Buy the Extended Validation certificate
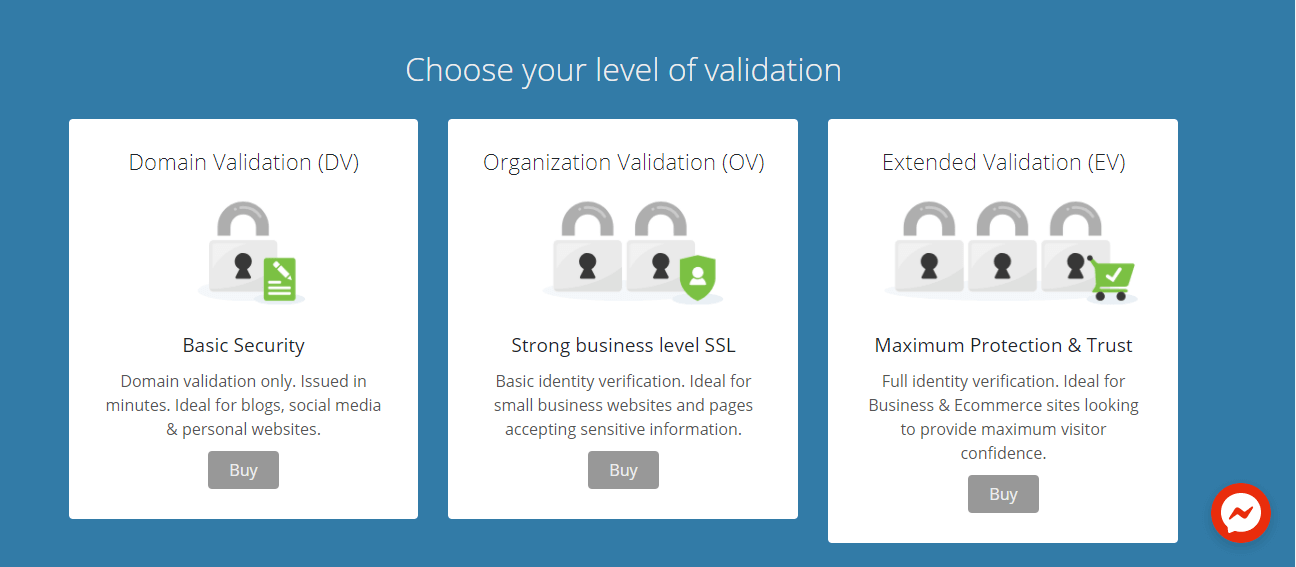The image size is (1296, 567). click(1003, 494)
